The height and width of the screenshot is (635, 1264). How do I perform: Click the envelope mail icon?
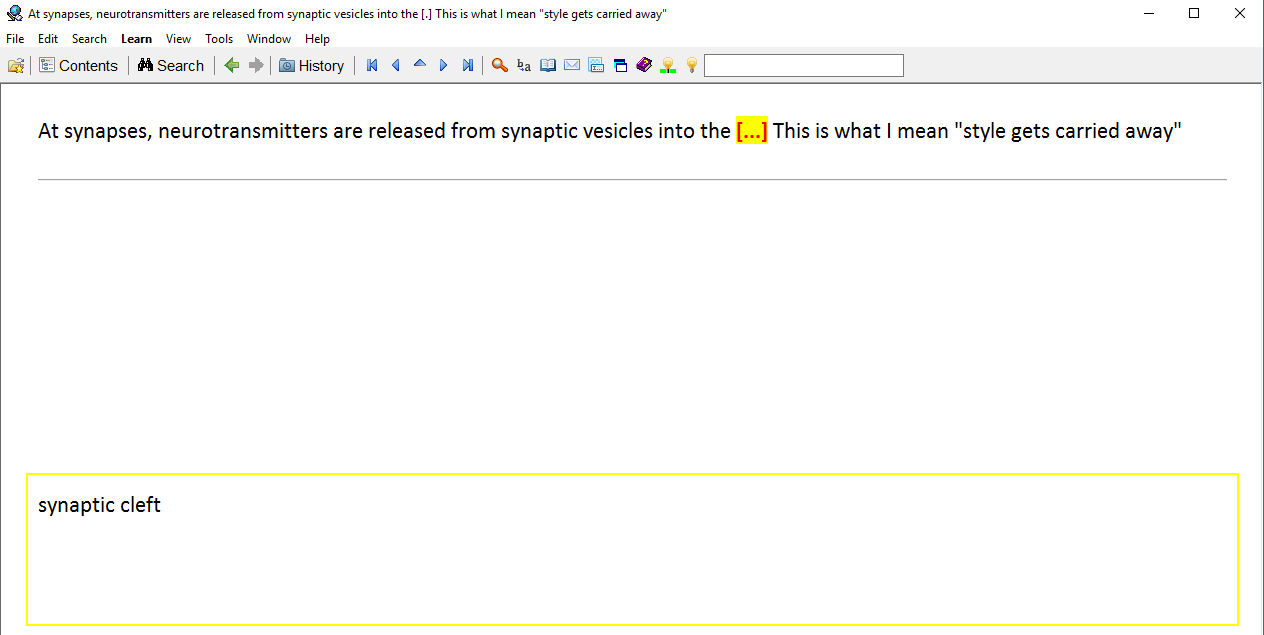click(572, 66)
